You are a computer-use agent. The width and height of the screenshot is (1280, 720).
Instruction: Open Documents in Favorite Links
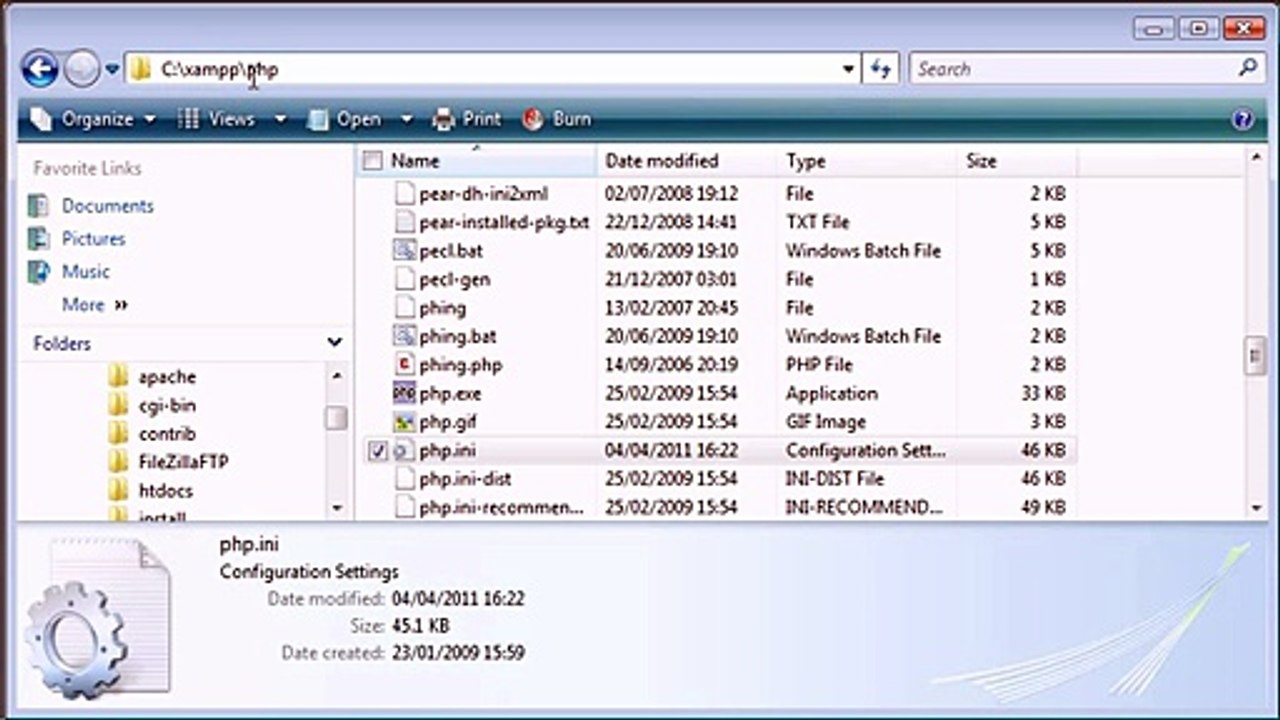(107, 206)
